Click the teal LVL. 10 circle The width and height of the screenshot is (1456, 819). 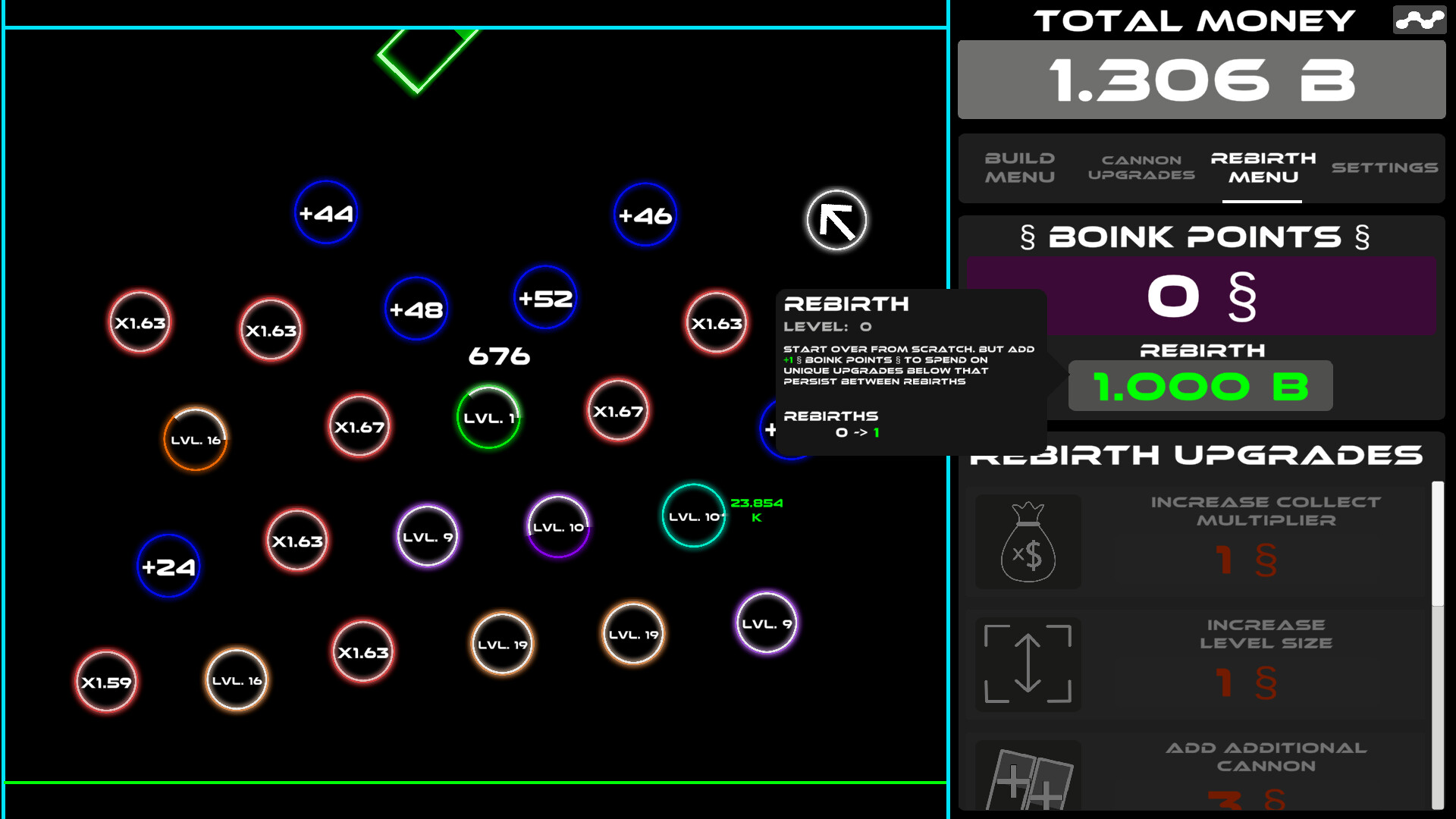click(x=693, y=517)
